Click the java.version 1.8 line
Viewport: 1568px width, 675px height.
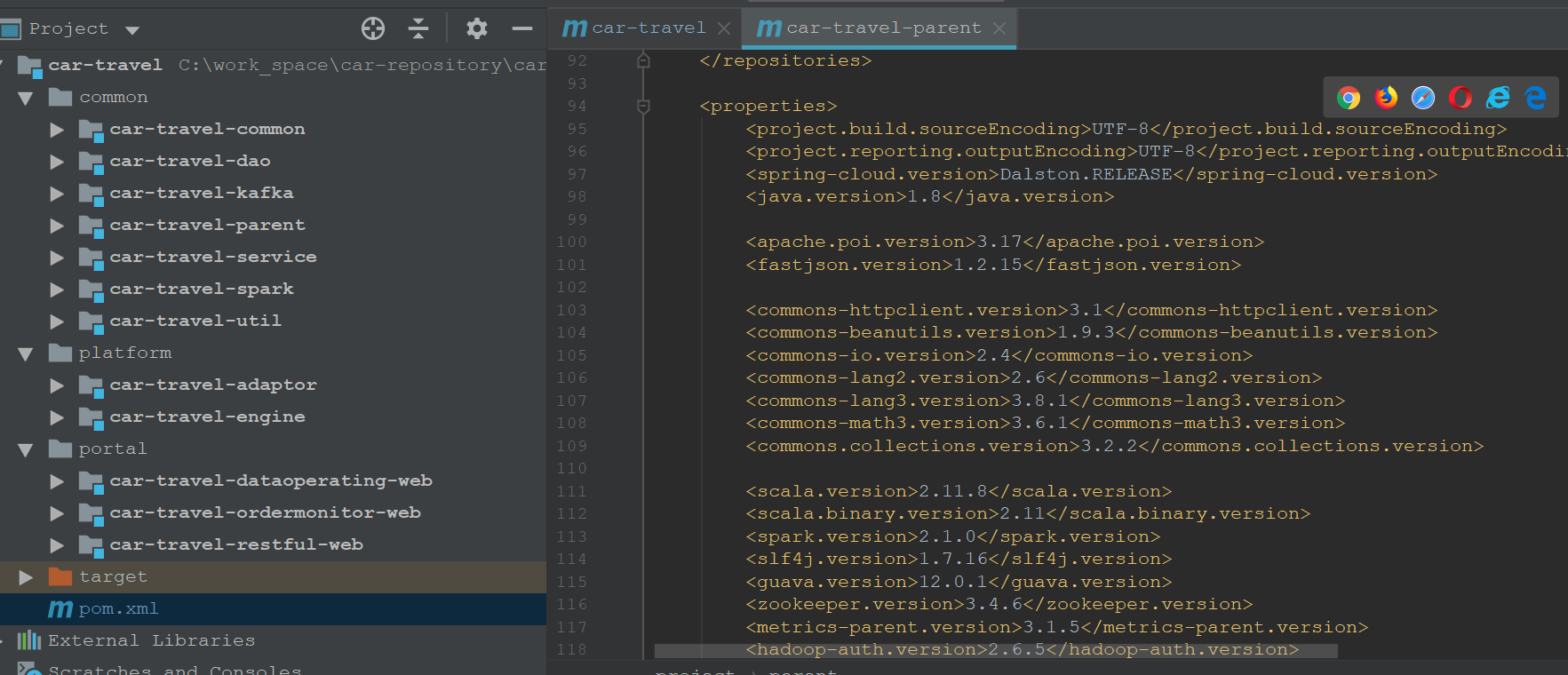point(929,197)
